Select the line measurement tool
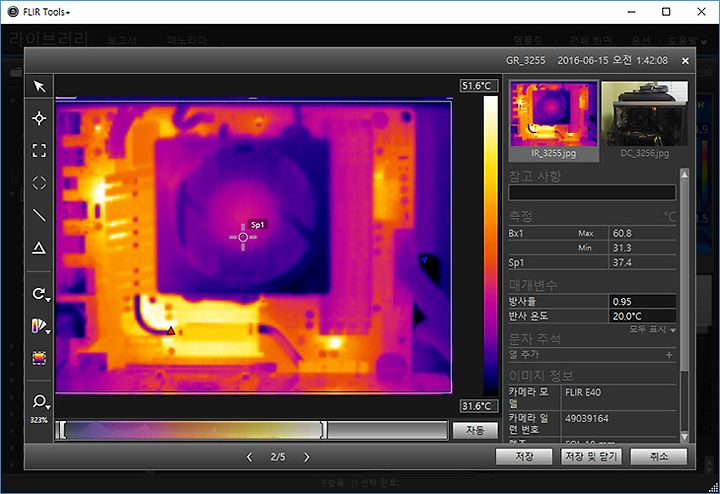The width and height of the screenshot is (720, 494). [x=39, y=215]
